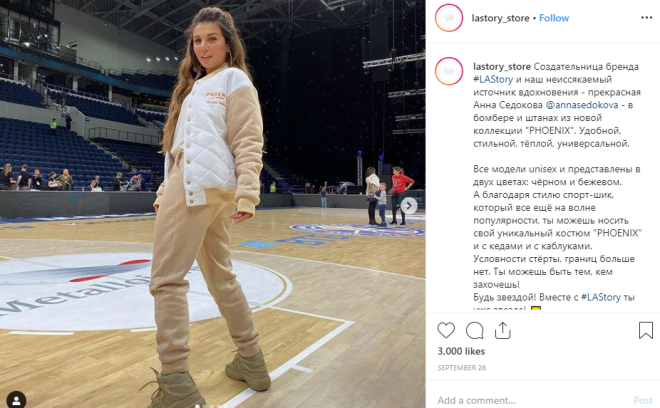Submit comment with the Post button
This screenshot has height=408, width=660.
pos(643,400)
